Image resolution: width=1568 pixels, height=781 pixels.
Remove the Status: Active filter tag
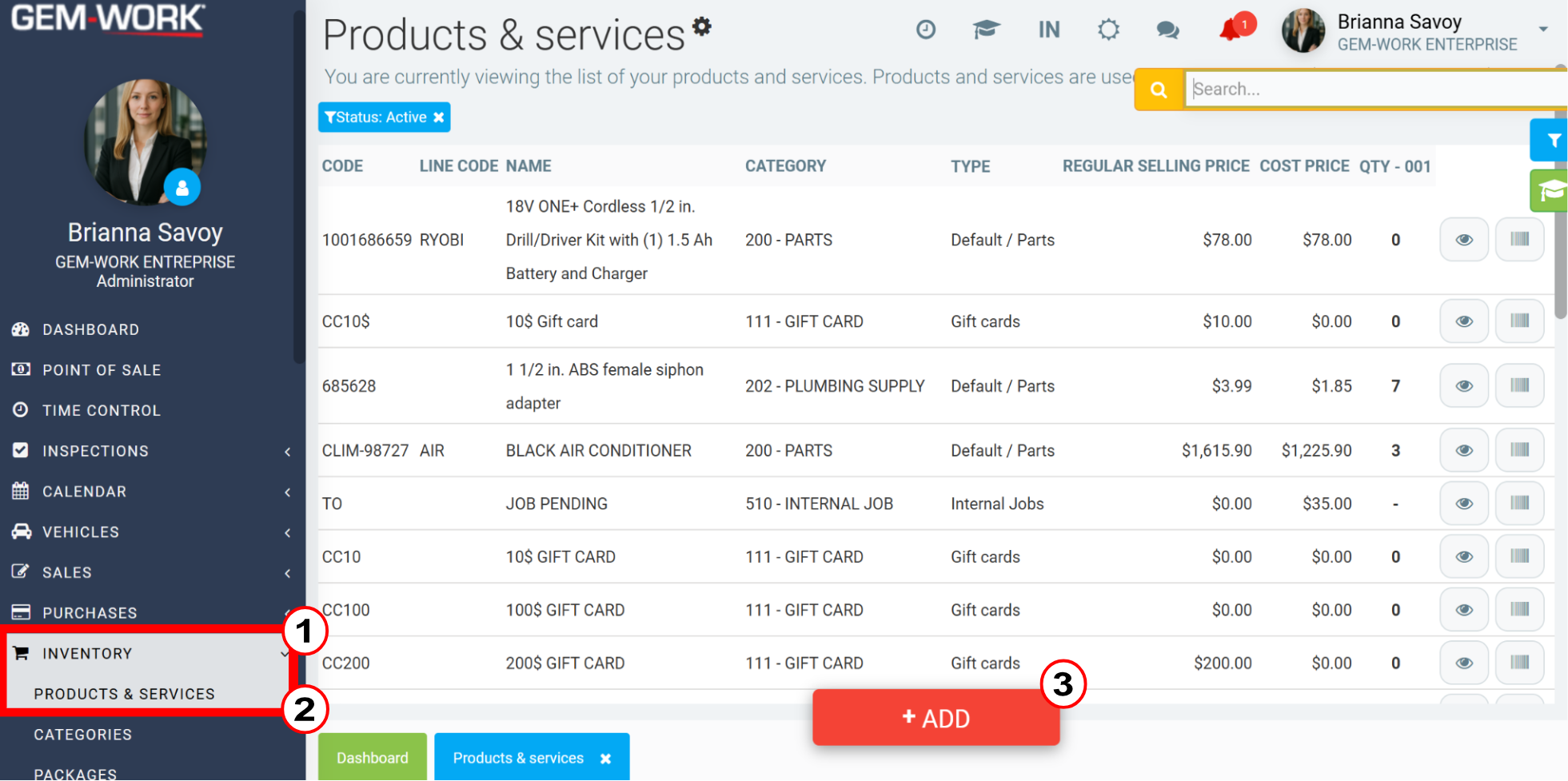tap(439, 118)
